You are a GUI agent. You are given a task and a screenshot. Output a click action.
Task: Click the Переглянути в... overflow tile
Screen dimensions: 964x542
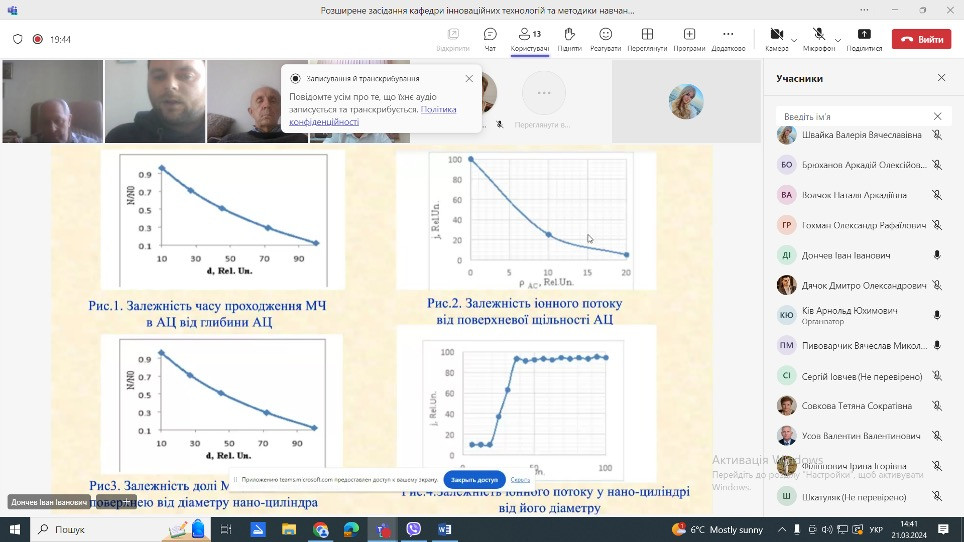[x=543, y=101]
